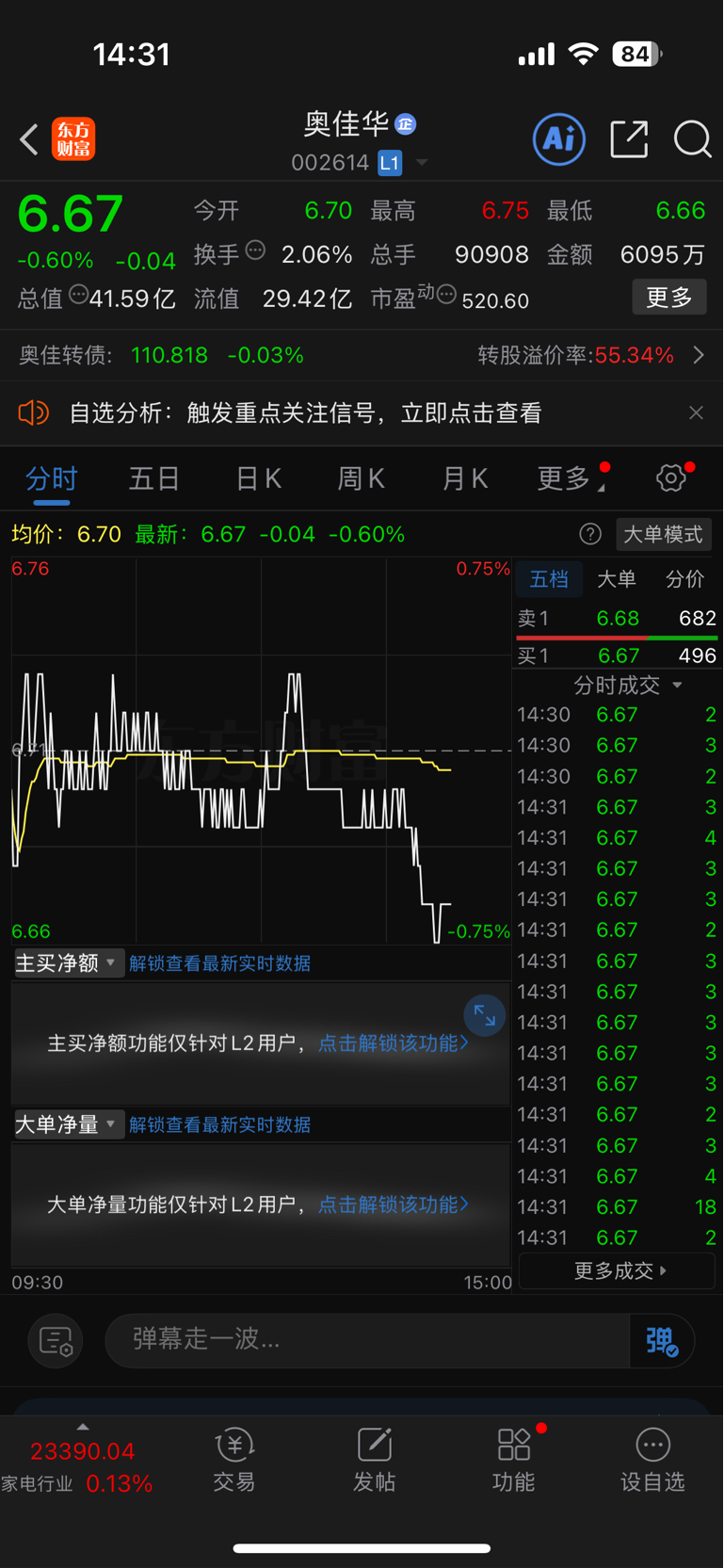Toggle the 弹 bullet-comment switch
Image resolution: width=724 pixels, height=1568 pixels.
point(662,1340)
